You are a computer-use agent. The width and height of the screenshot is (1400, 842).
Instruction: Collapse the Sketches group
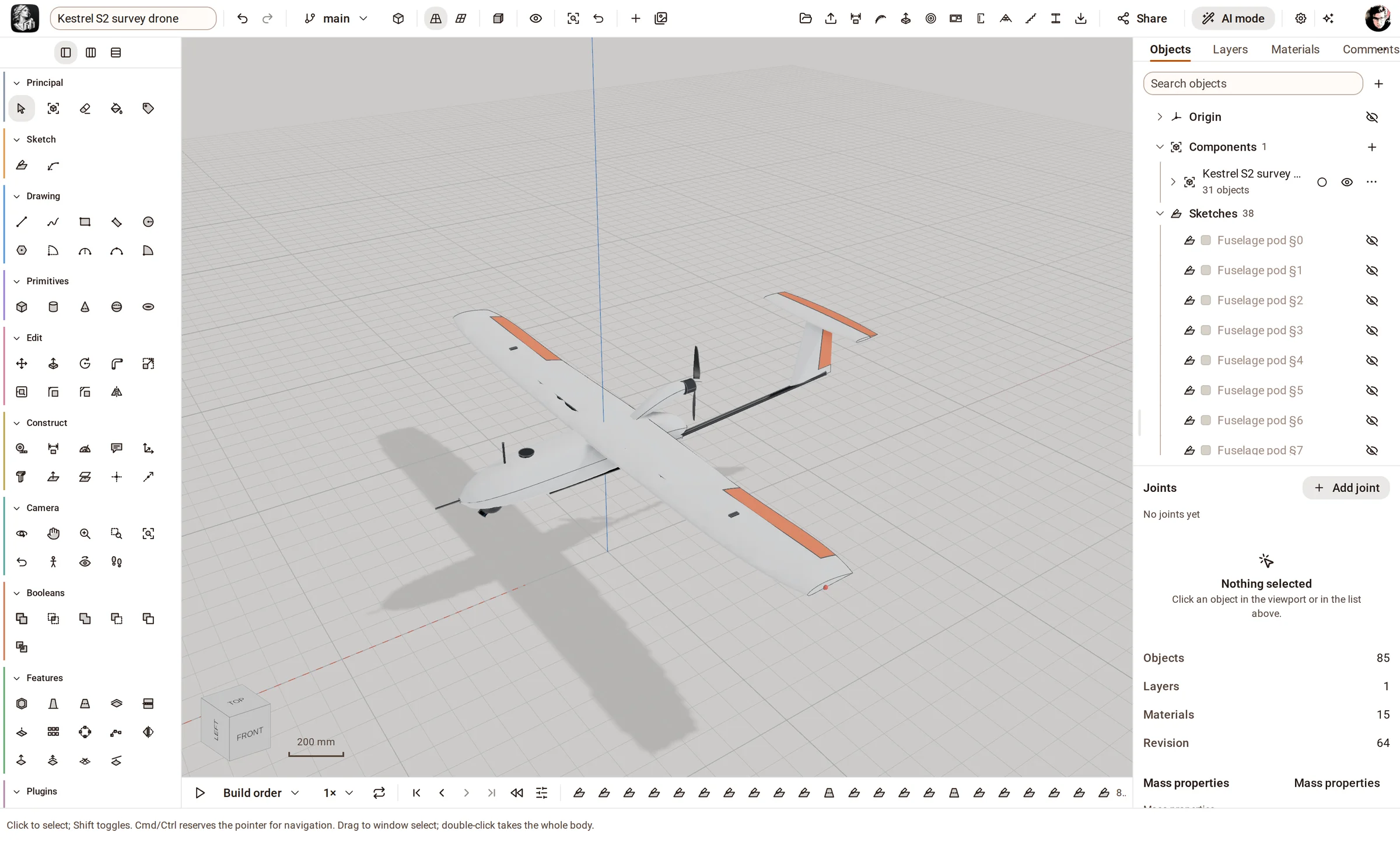(x=1160, y=214)
